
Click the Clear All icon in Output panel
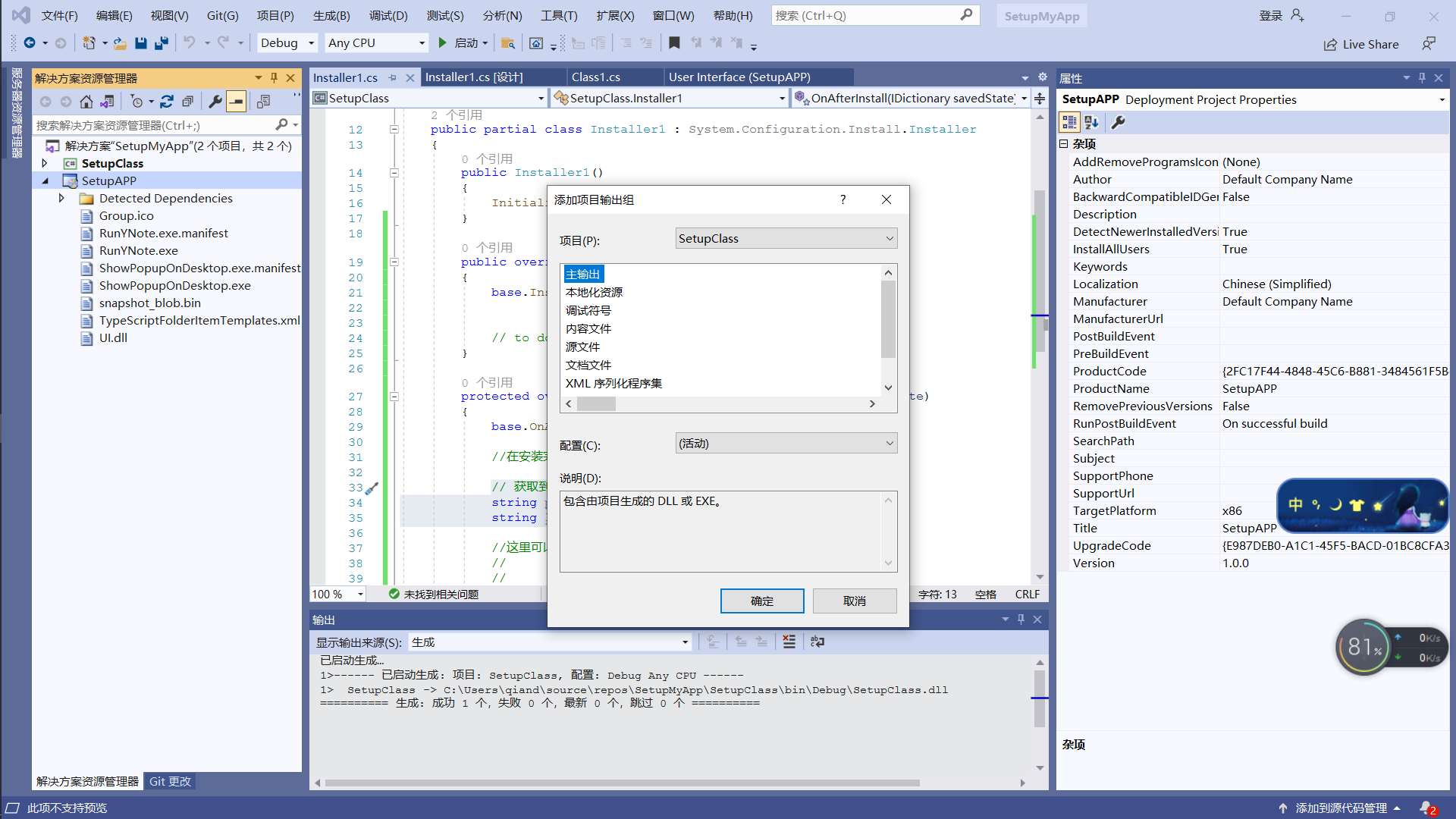pos(789,642)
